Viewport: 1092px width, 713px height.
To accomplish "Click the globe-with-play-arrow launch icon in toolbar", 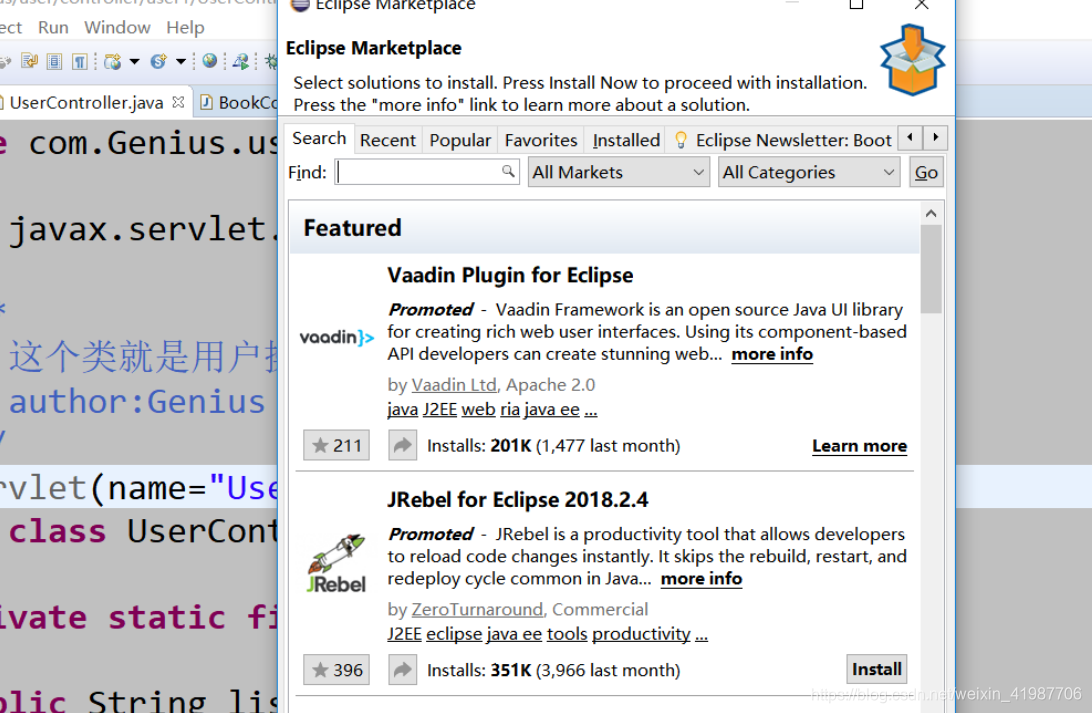I will tap(241, 61).
